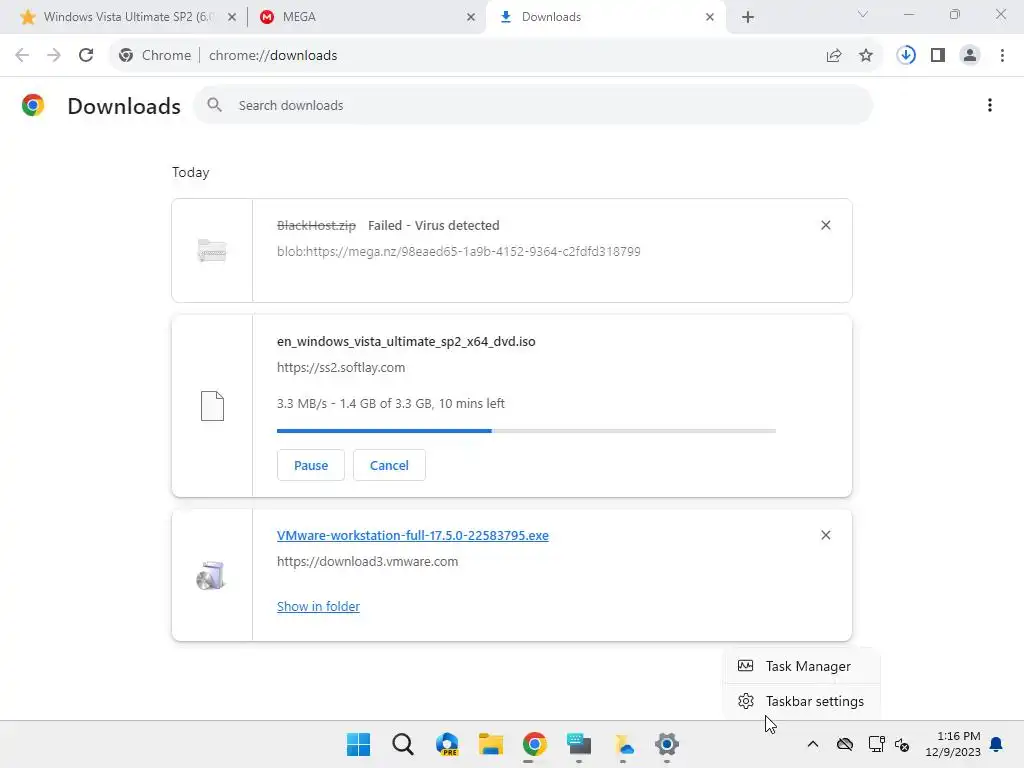Click the BlackHost.zip folder icon
The width and height of the screenshot is (1024, 768).
(x=212, y=251)
